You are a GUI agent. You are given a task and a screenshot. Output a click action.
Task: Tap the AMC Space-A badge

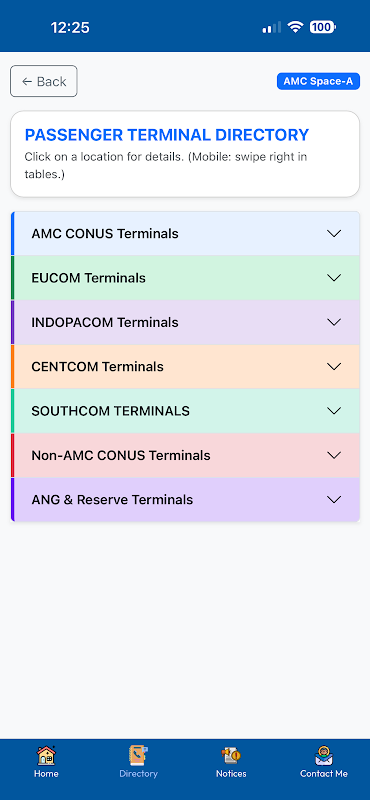pos(318,81)
